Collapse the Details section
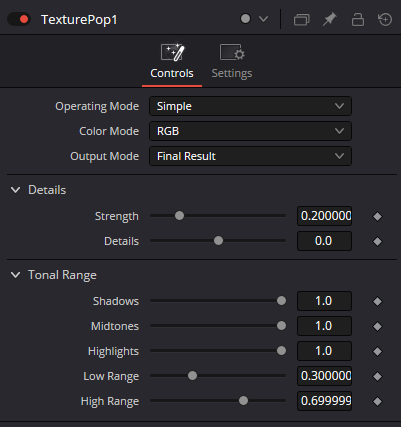The image size is (401, 427). [x=15, y=190]
